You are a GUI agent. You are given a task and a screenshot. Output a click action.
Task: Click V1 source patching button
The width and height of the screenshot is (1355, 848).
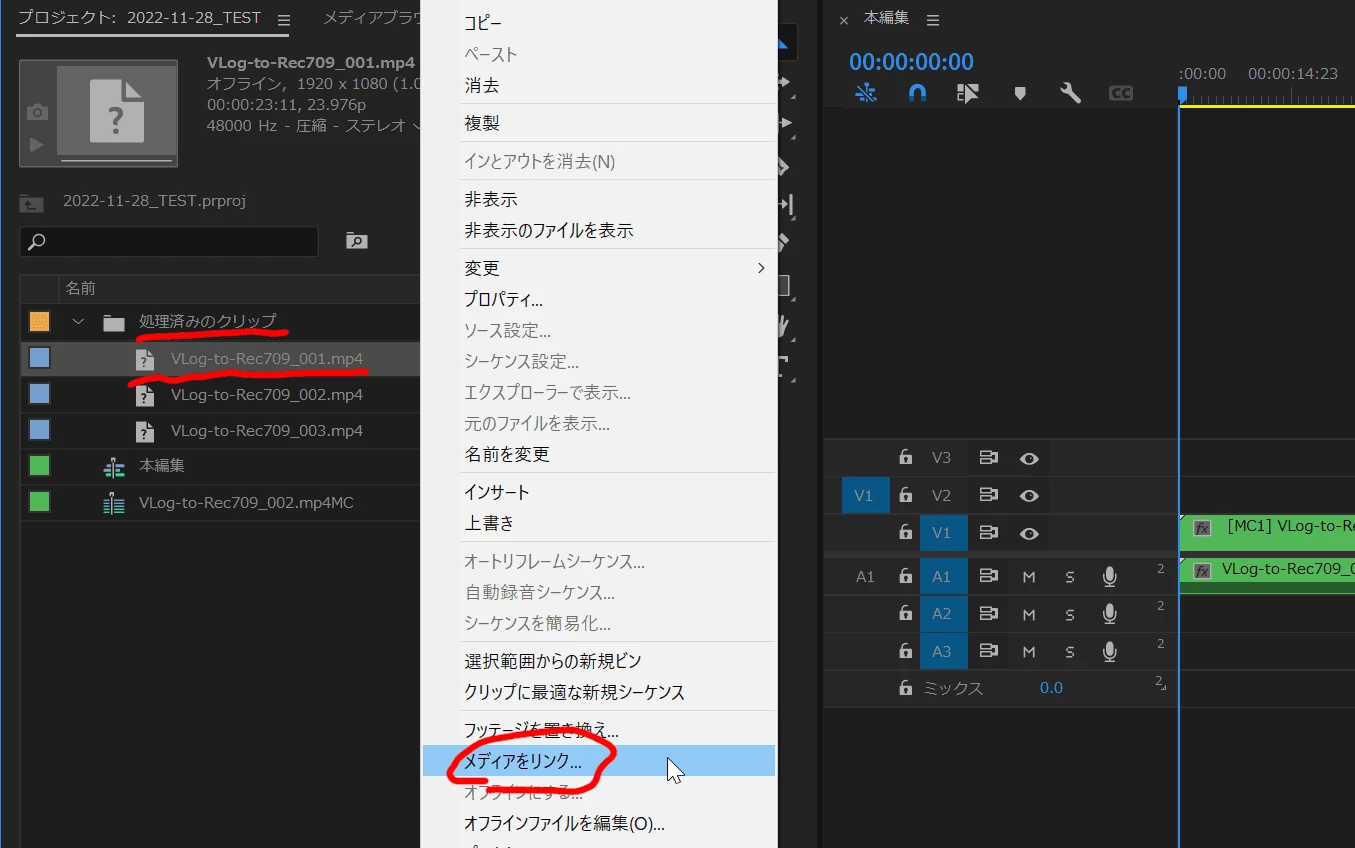(865, 496)
